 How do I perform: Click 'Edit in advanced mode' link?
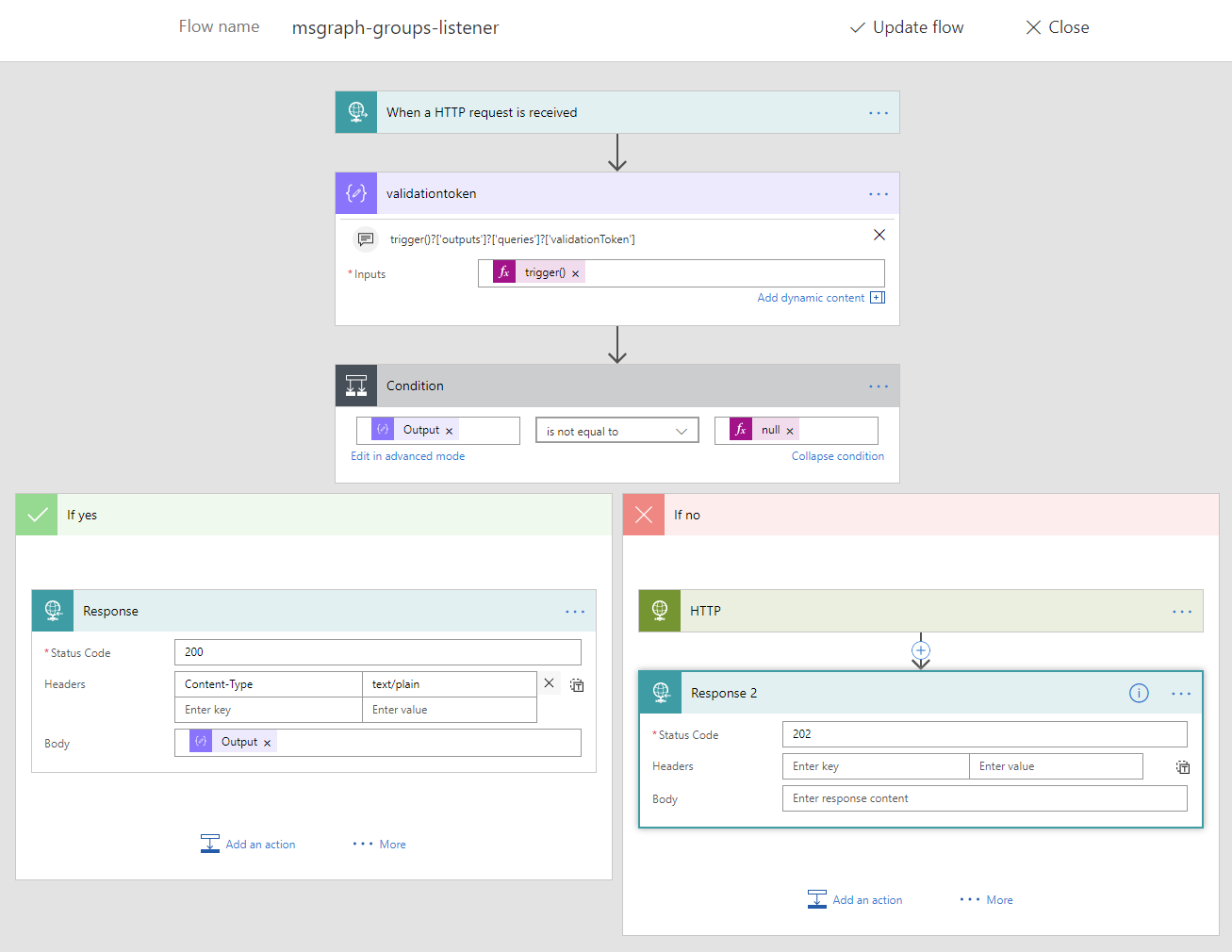[407, 456]
